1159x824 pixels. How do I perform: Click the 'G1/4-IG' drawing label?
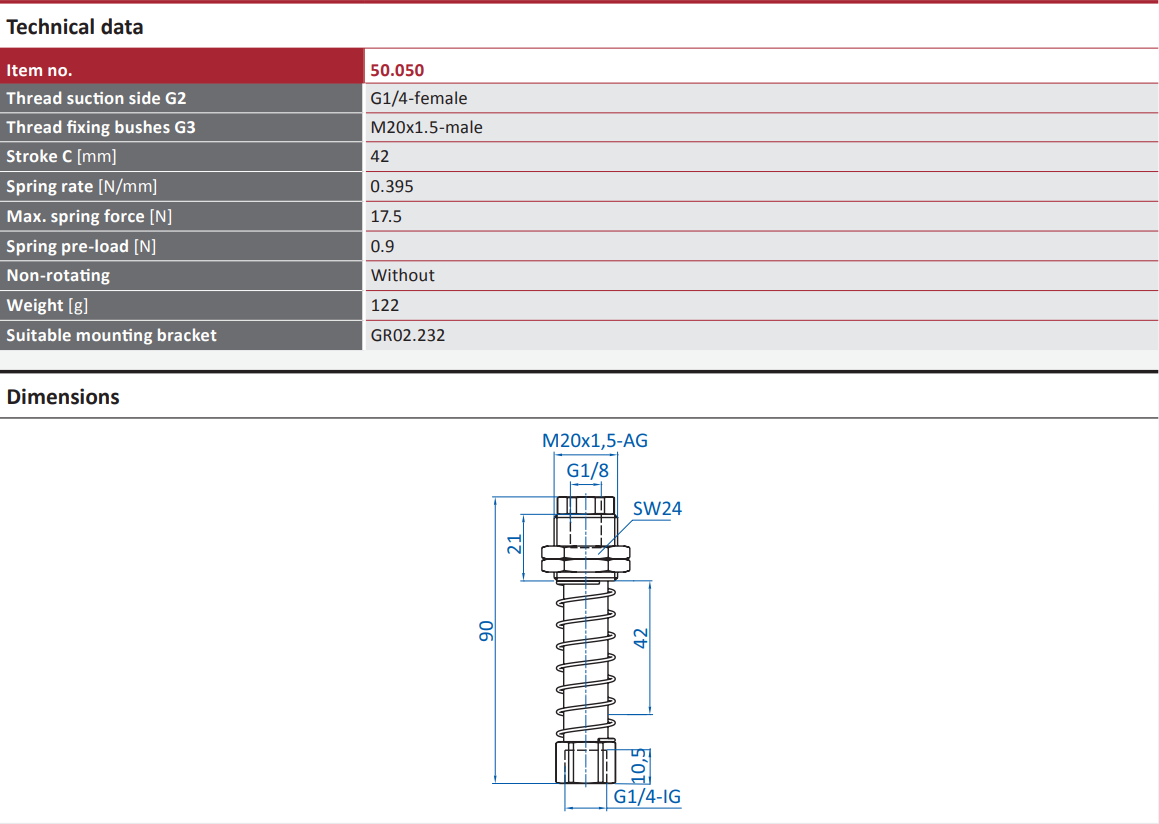647,797
